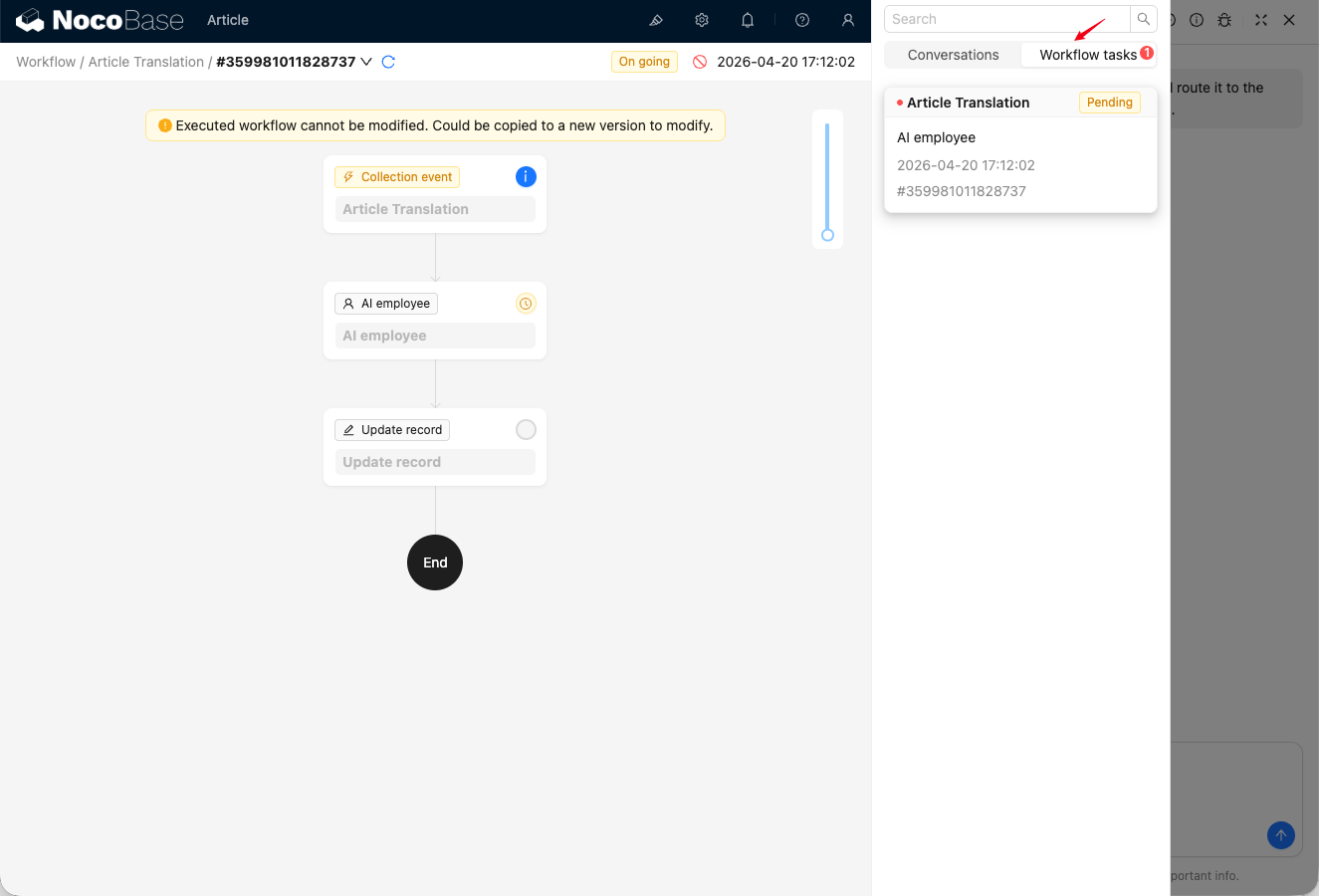Click the Update record node

[435, 447]
